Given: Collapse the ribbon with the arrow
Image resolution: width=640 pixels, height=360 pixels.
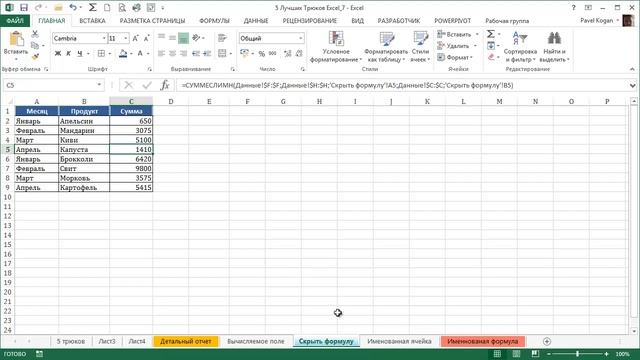Looking at the screenshot, I should pos(632,69).
